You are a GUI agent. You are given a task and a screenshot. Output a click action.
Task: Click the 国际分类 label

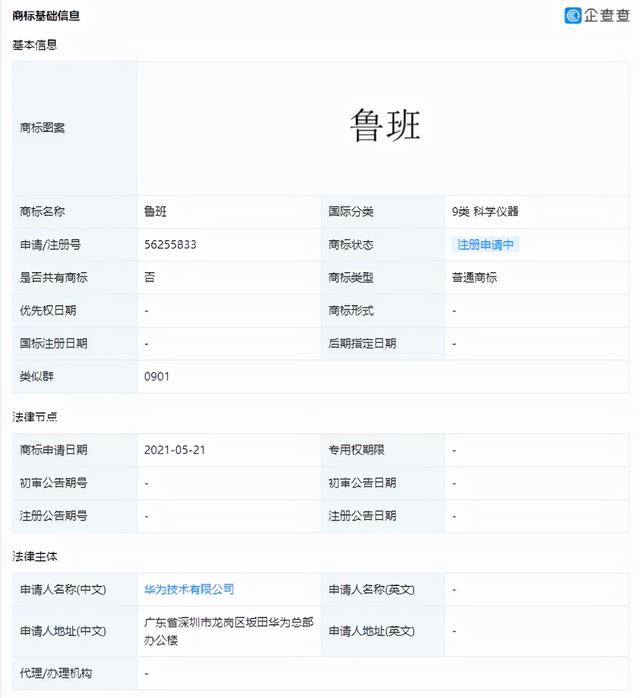351,211
